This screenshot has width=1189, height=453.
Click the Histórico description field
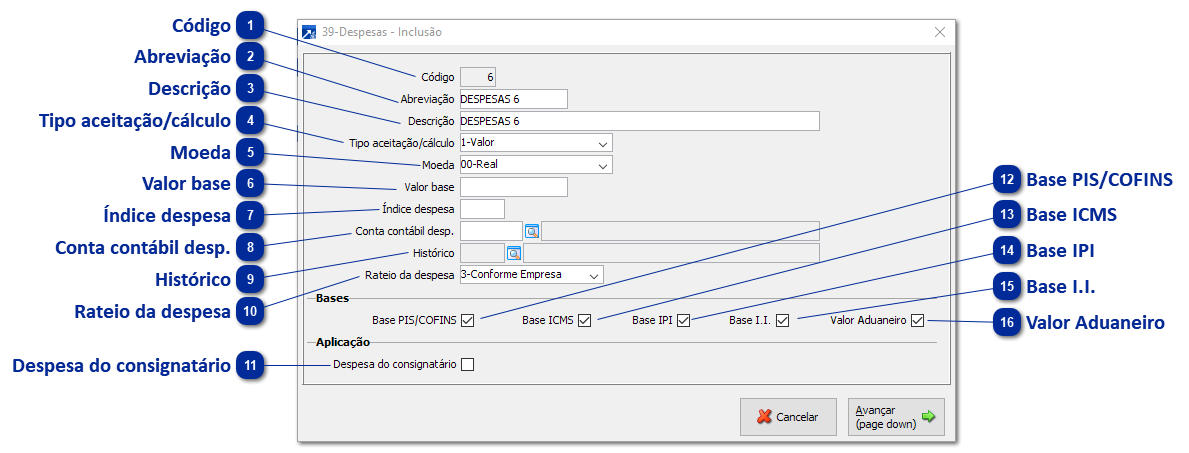(671, 253)
